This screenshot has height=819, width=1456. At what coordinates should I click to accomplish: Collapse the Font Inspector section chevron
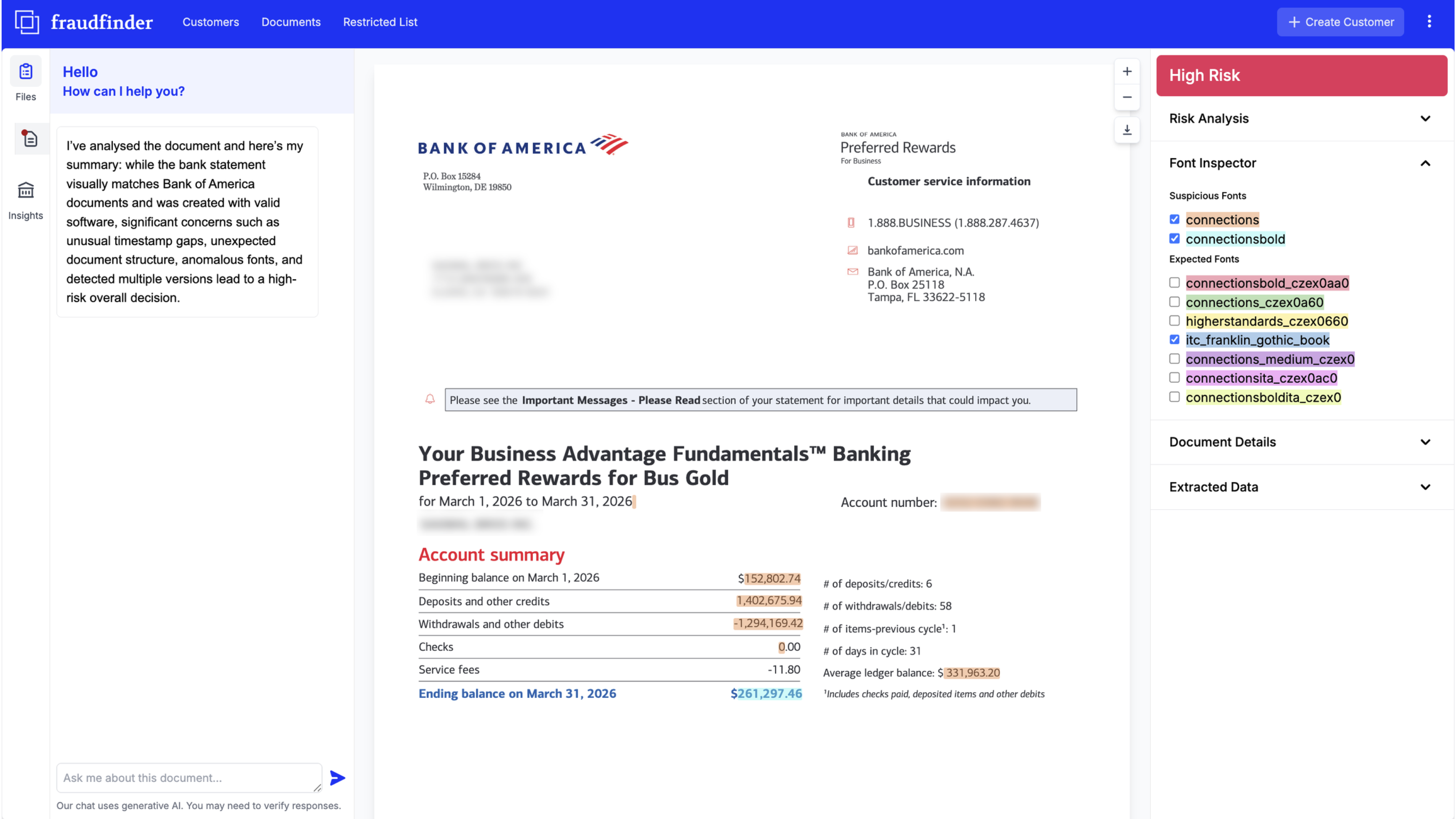click(1425, 163)
